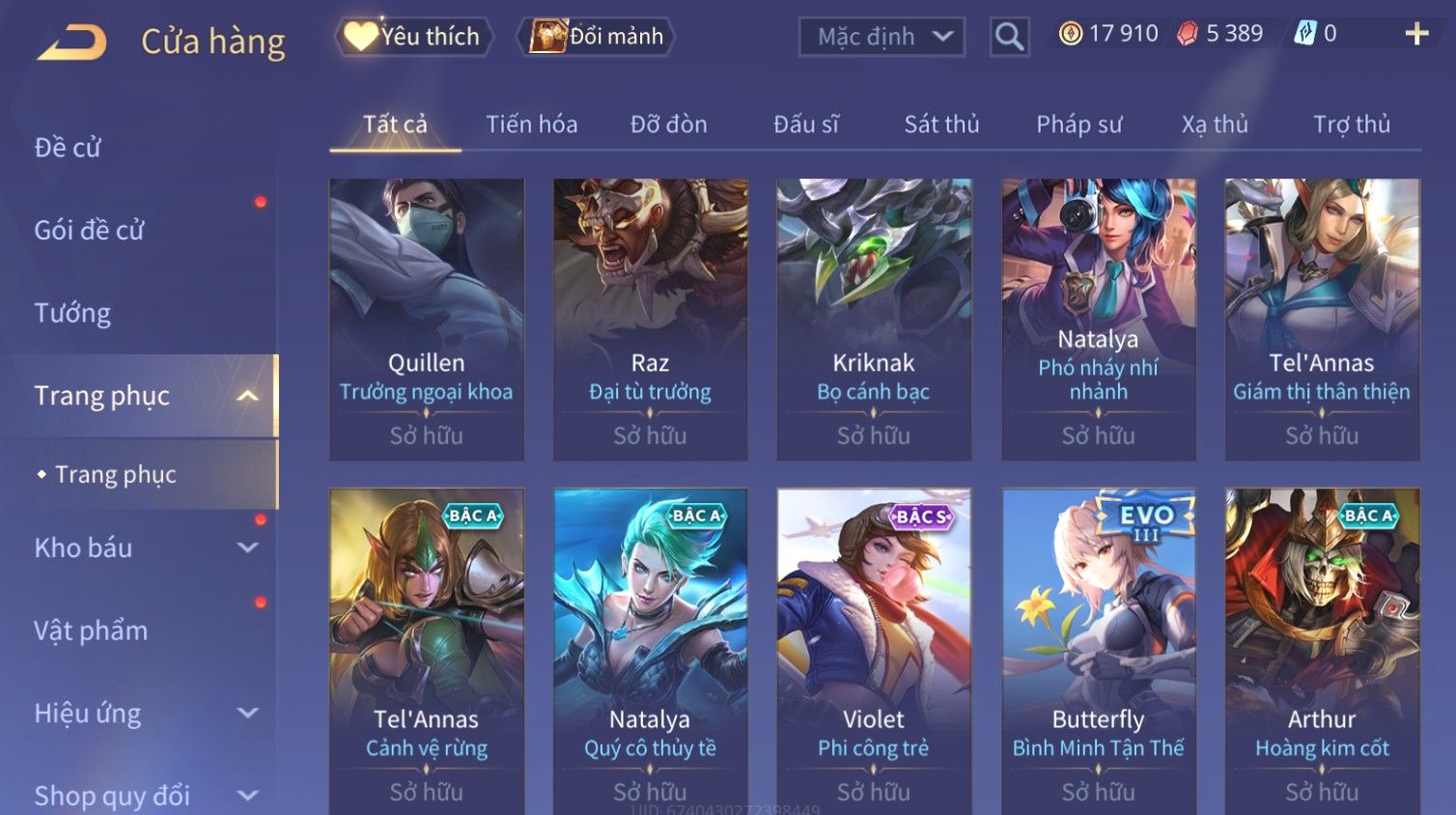The height and width of the screenshot is (815, 1456).
Task: Select the Pháp sư tab
Action: [1078, 125]
